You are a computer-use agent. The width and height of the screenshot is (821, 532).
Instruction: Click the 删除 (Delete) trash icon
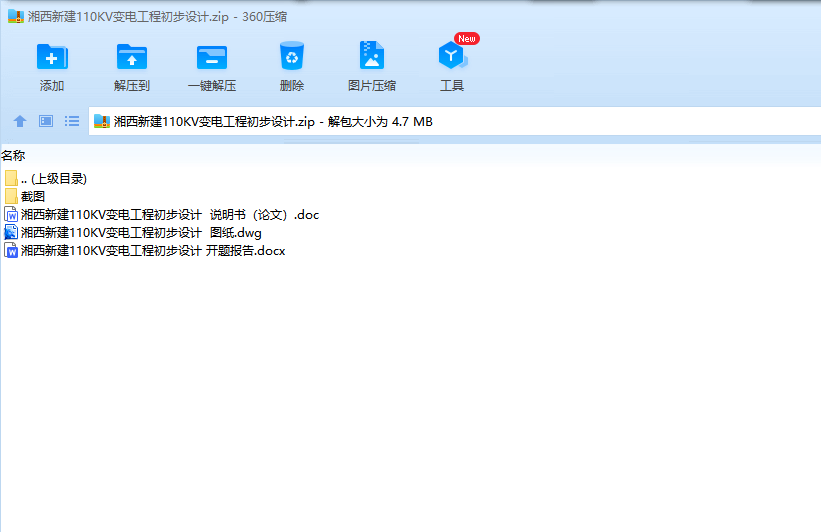292,56
